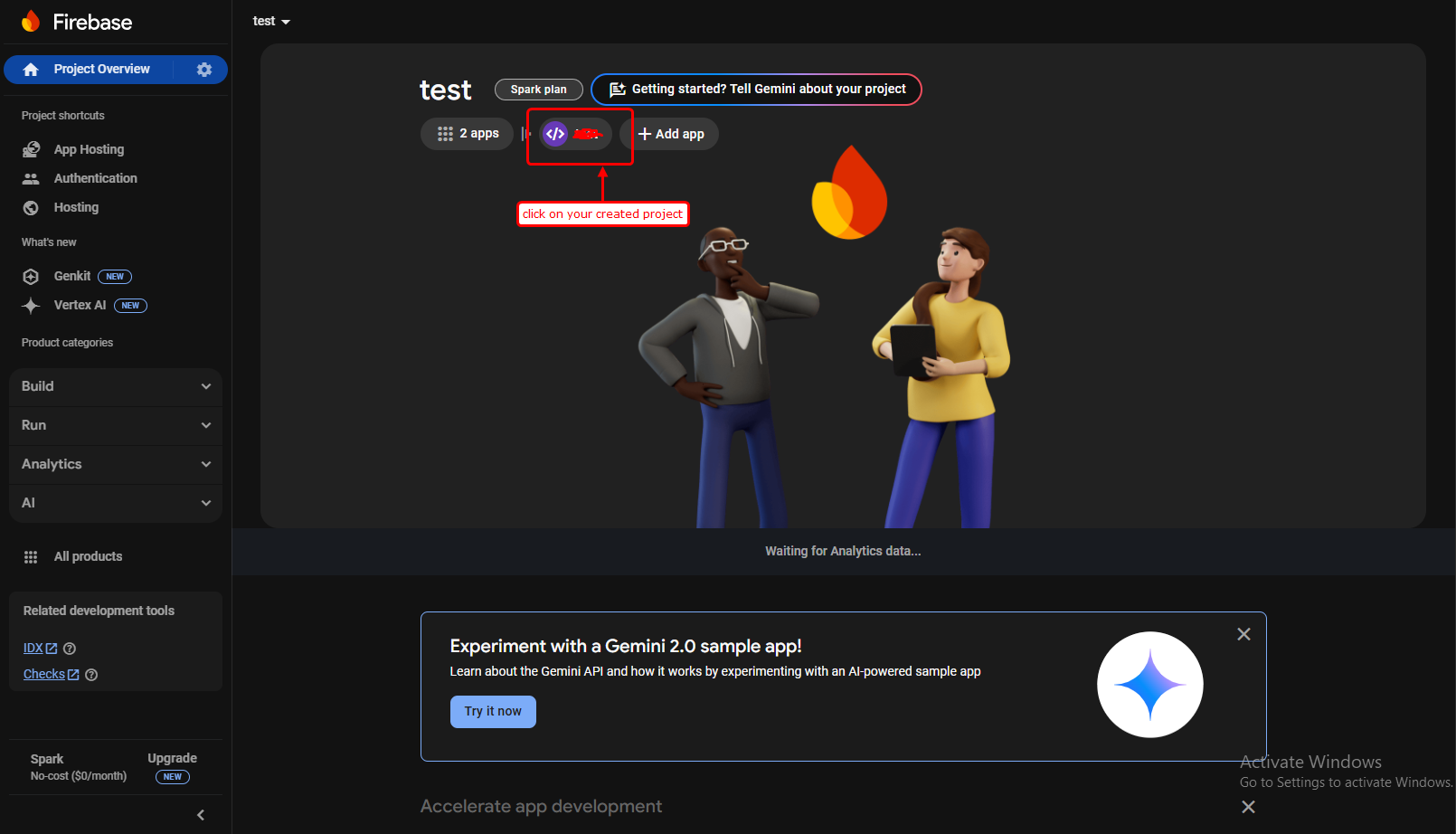Viewport: 1456px width, 834px height.
Task: Open the All products grid view
Action: (x=88, y=556)
